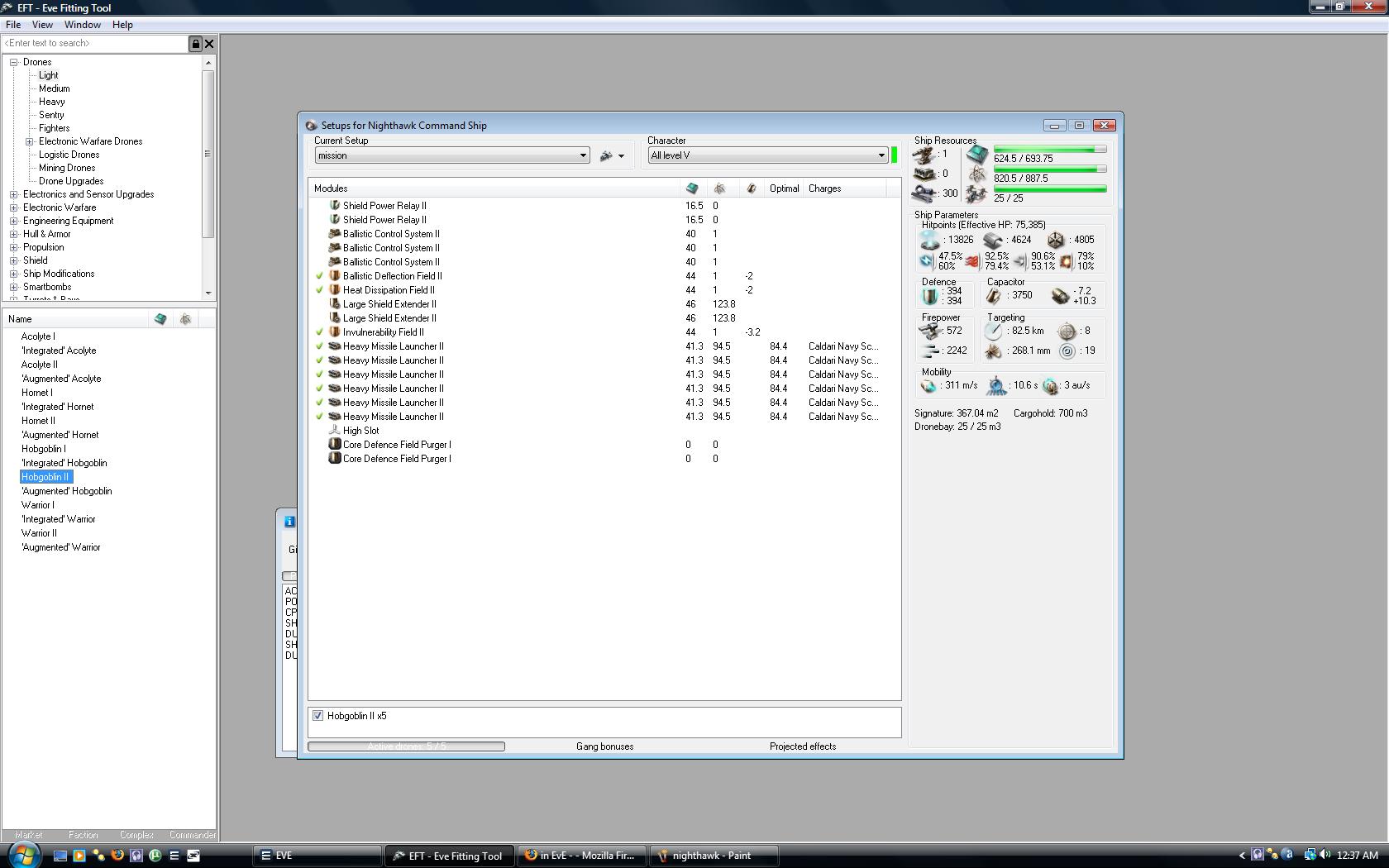Open Gang bonuses
The image size is (1389, 868).
pos(605,746)
